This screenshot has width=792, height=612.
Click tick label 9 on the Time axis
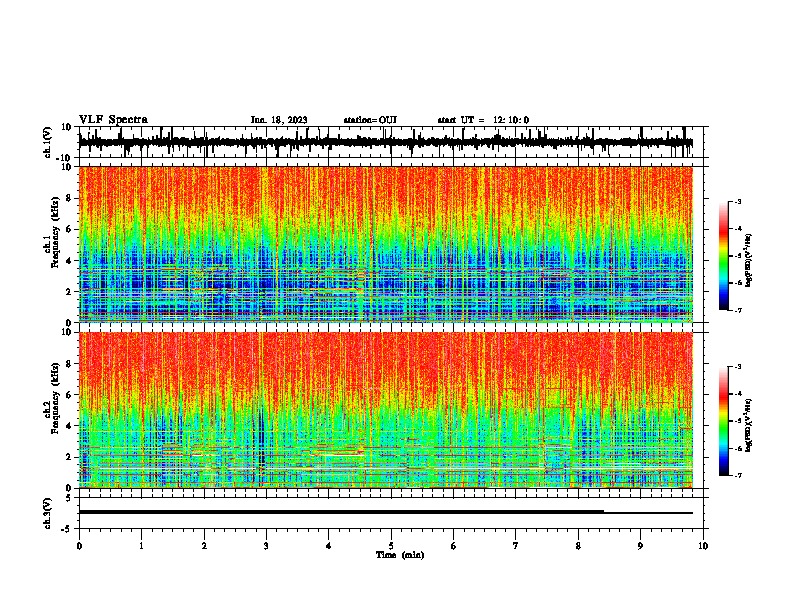pyautogui.click(x=640, y=546)
